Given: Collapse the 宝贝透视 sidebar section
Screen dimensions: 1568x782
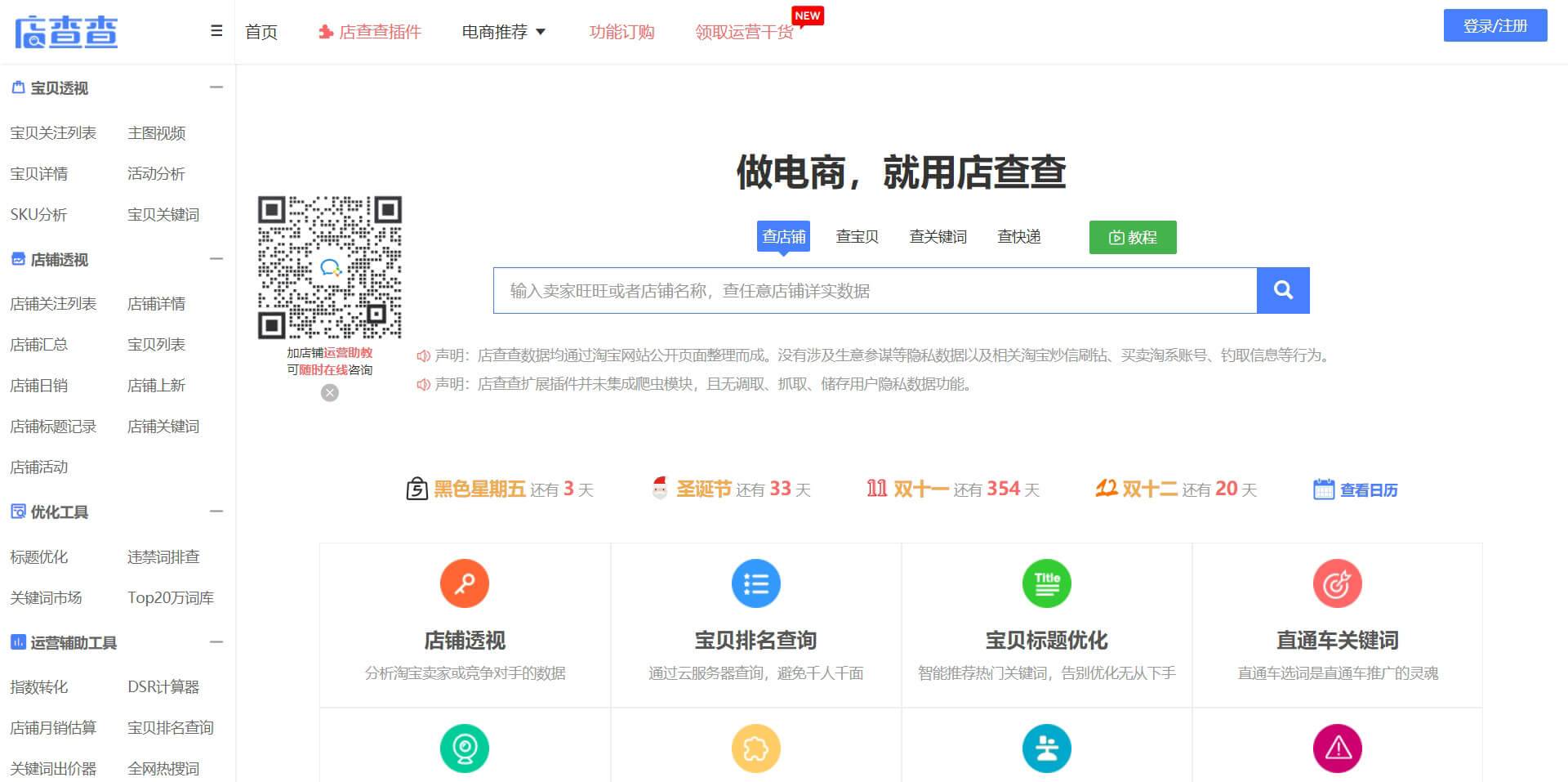Looking at the screenshot, I should click(216, 87).
